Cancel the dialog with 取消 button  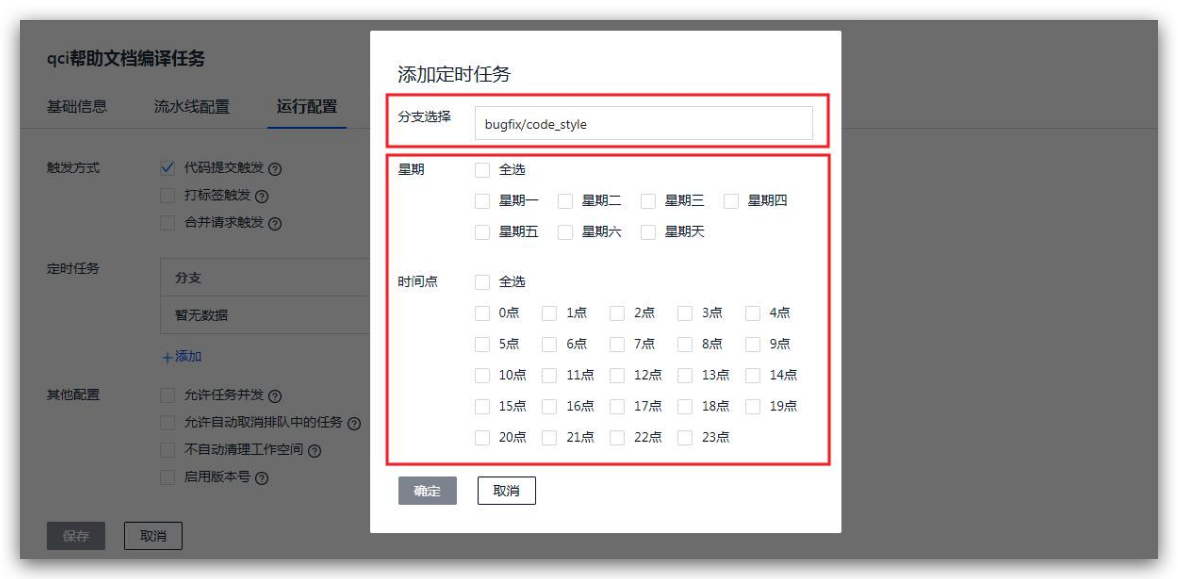(506, 491)
